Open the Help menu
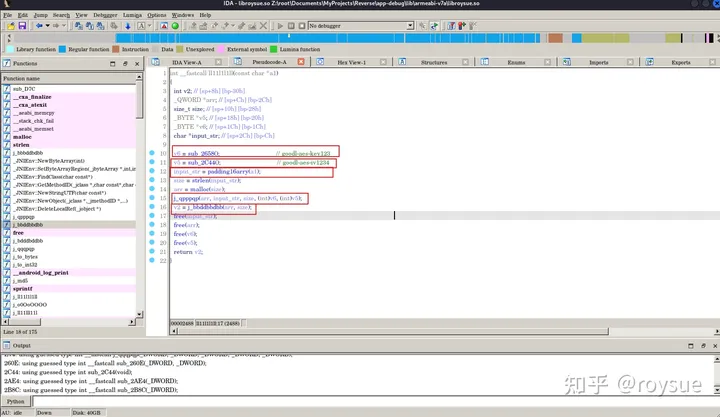Screen dimensions: 720x417 coord(205,15)
